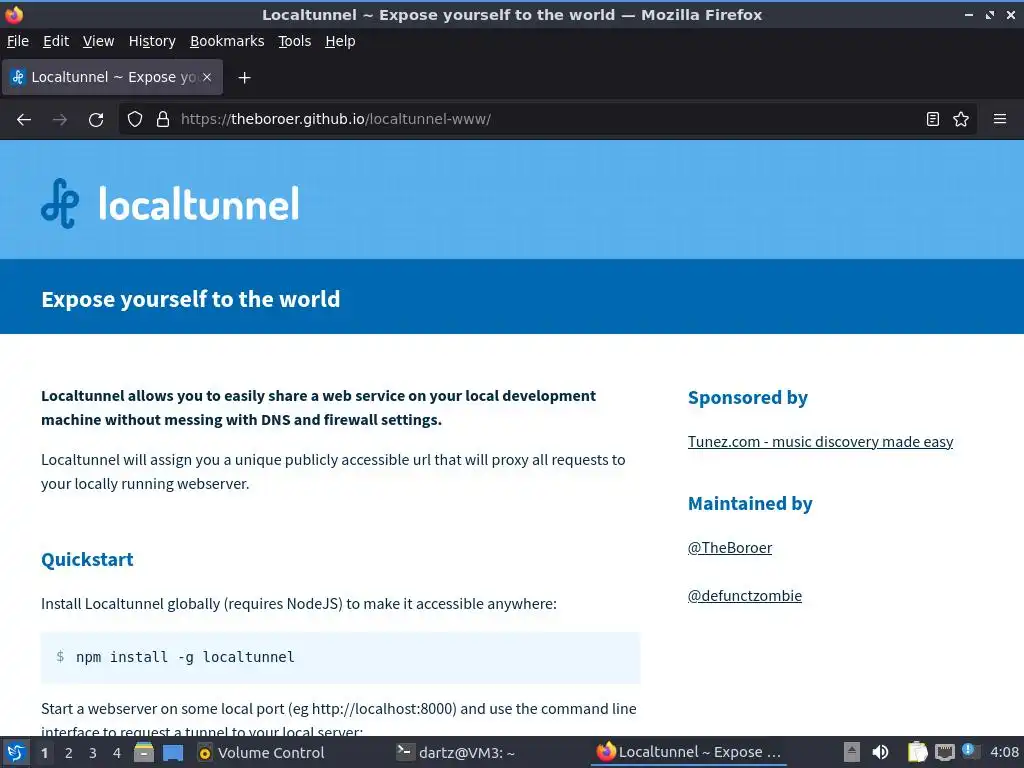Click the Sponsored by heading
Viewport: 1024px width, 768px height.
(x=748, y=398)
